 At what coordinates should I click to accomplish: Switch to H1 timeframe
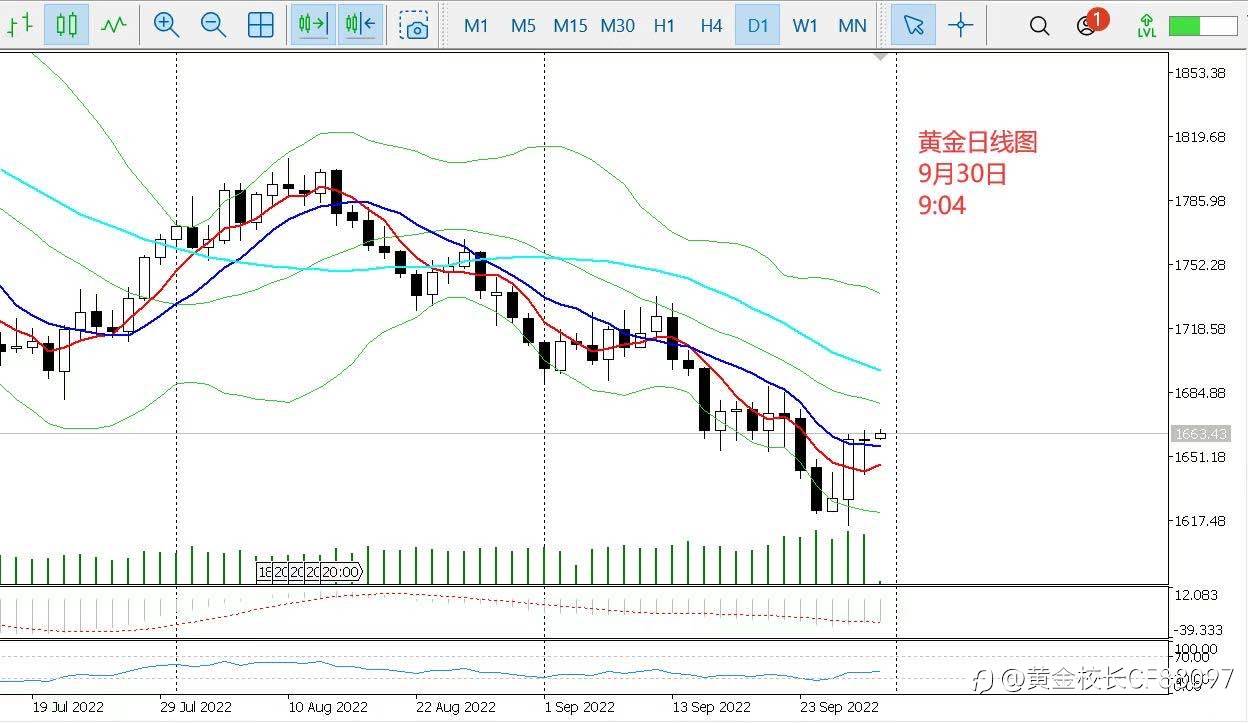coord(664,26)
